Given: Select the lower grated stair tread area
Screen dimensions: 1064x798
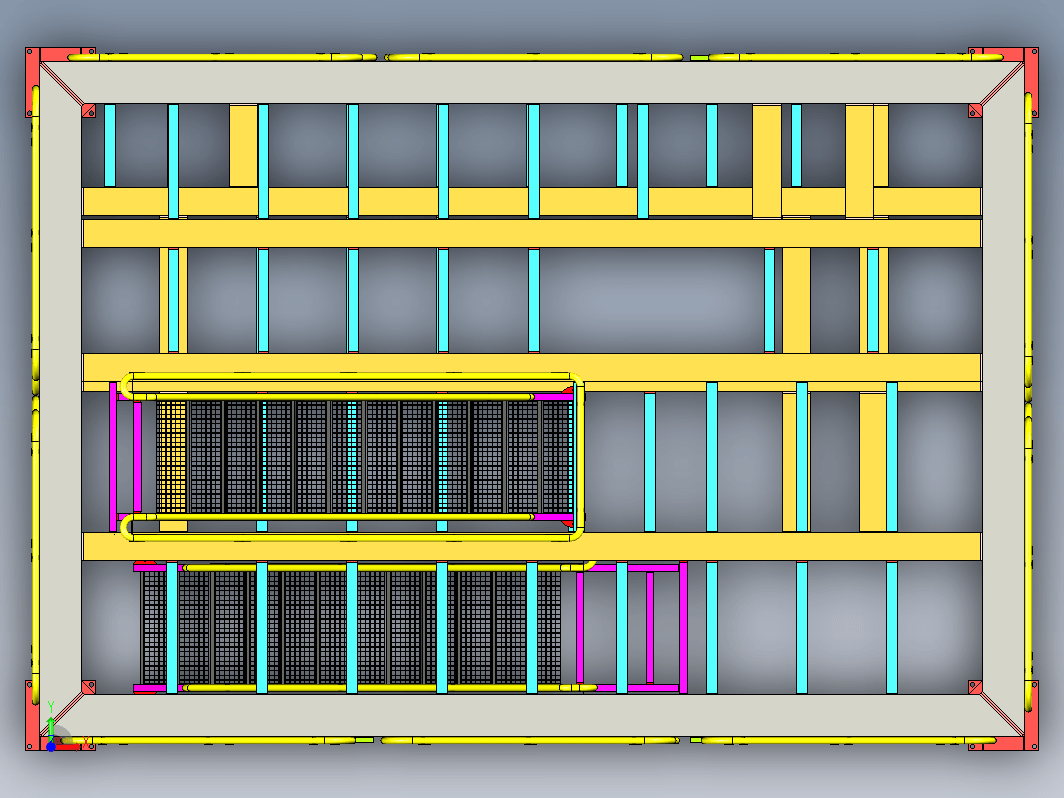Looking at the screenshot, I should (x=351, y=628).
